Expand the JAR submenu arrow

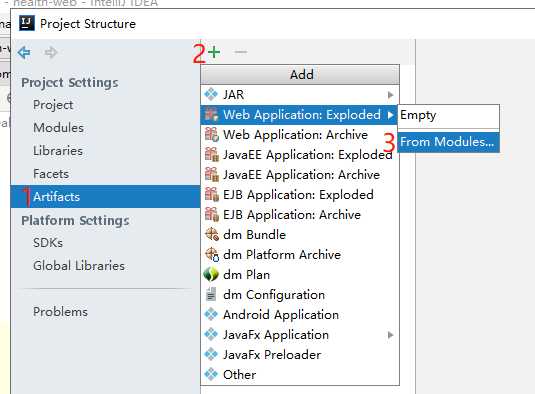pyautogui.click(x=390, y=95)
